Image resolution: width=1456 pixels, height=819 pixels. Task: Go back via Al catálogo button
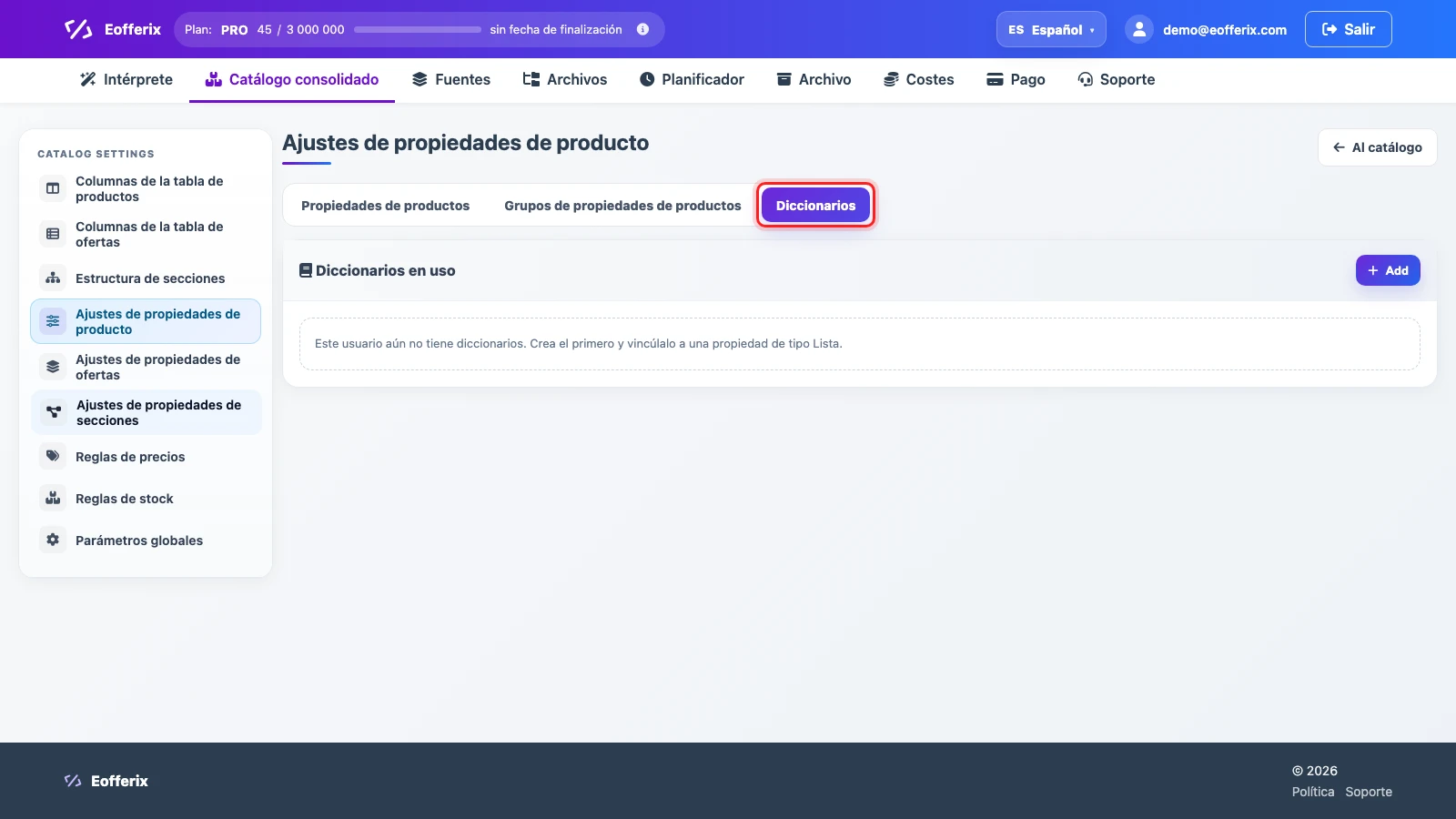(x=1377, y=147)
